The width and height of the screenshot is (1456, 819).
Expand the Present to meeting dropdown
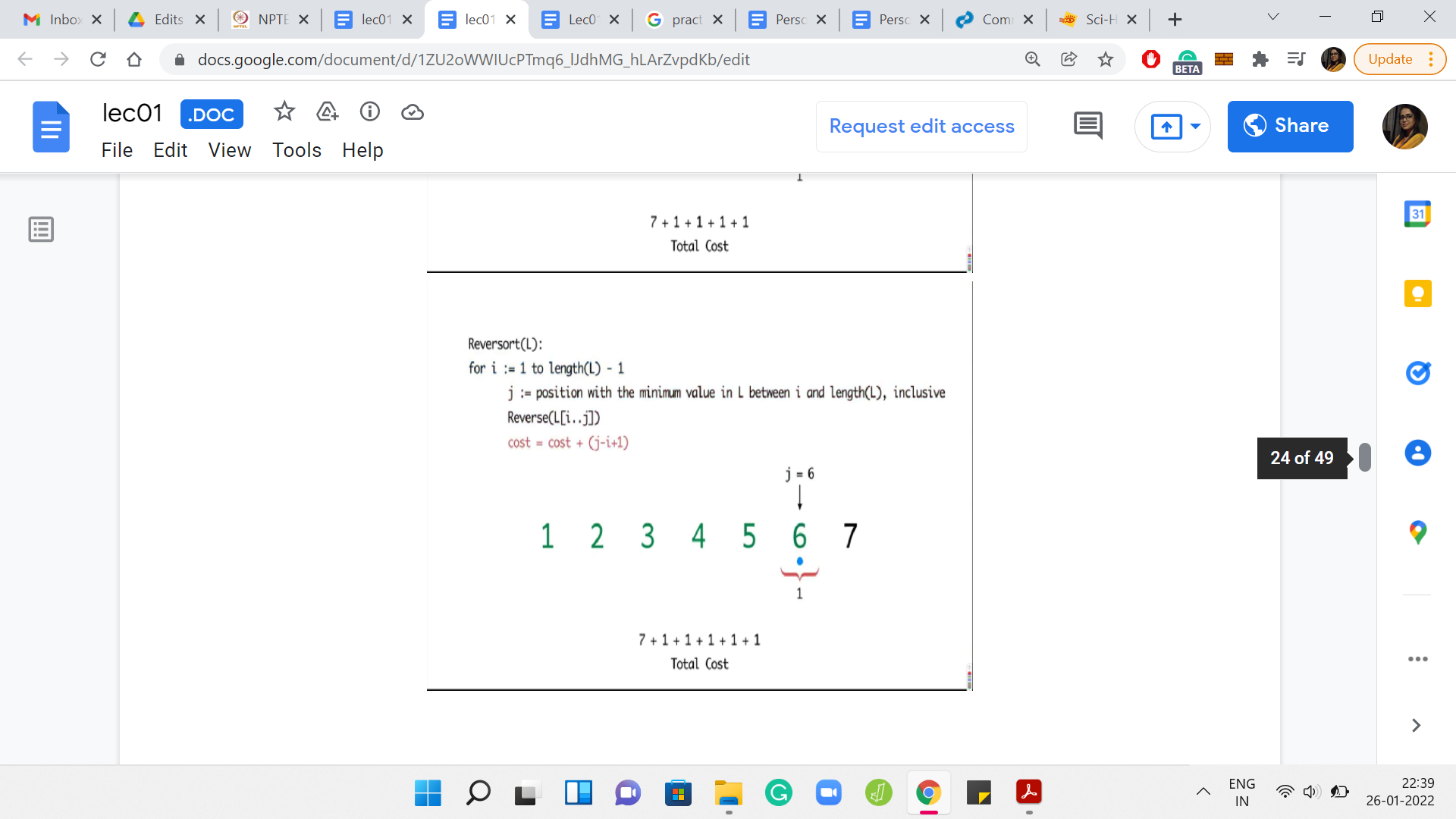pyautogui.click(x=1196, y=126)
